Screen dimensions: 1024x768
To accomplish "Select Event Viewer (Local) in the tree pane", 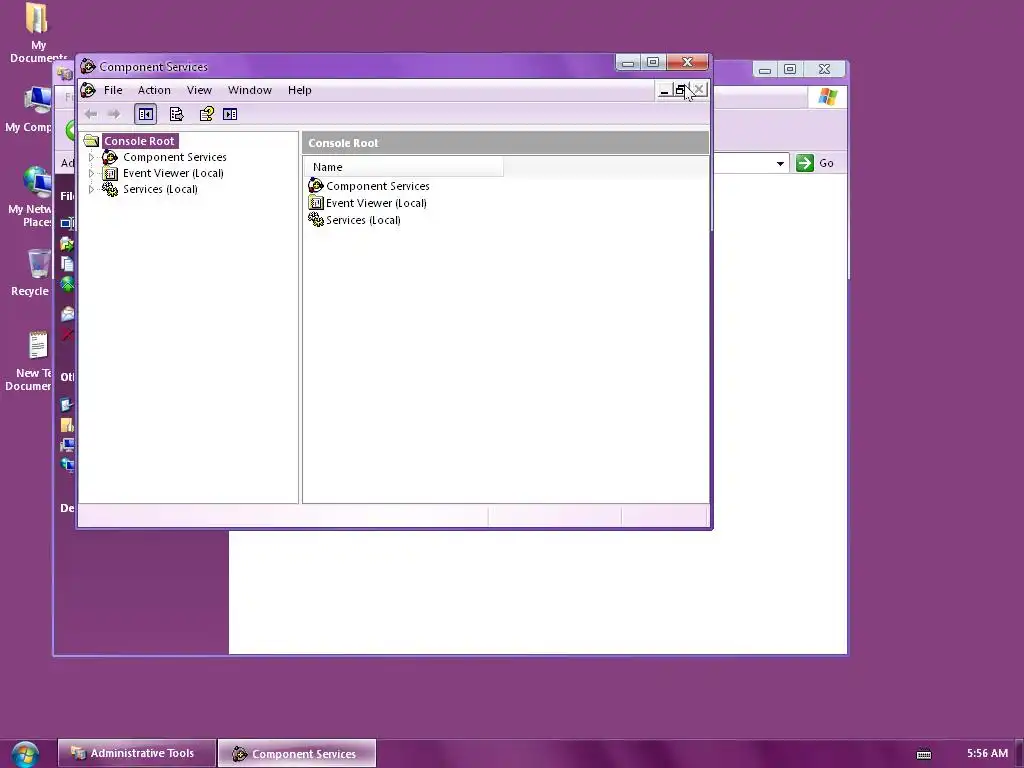I will coord(173,173).
